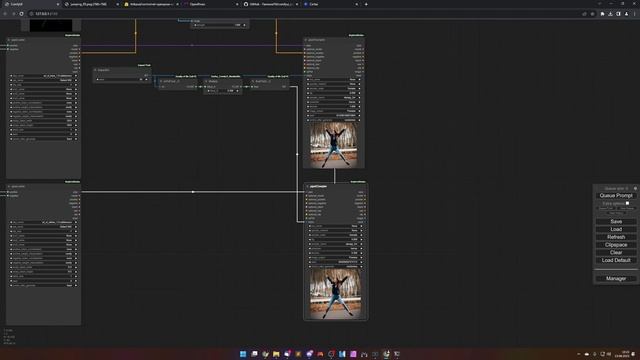
Task: Open the Windows Start menu
Action: coord(243,354)
